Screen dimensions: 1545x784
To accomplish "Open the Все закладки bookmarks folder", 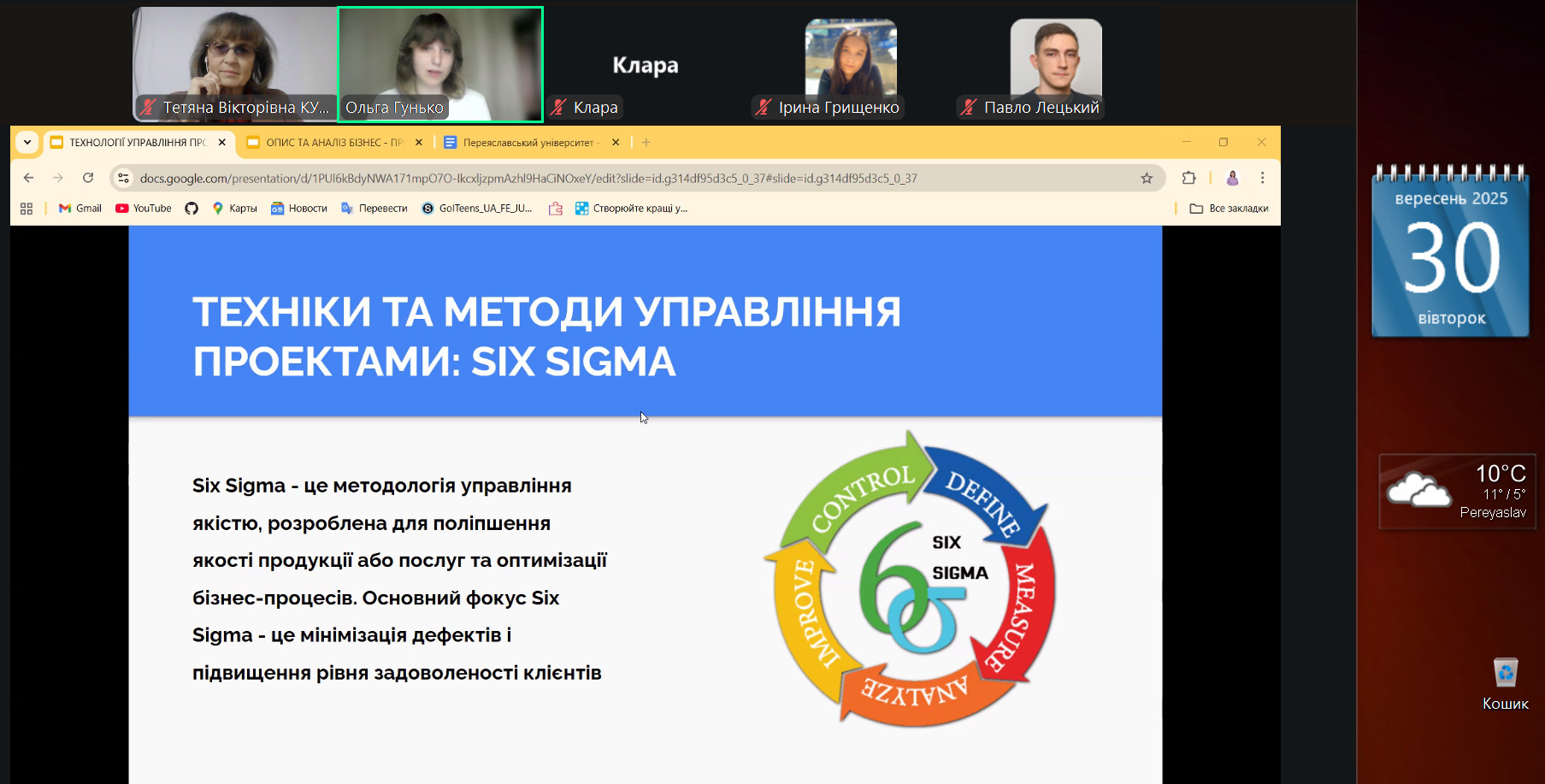I will pyautogui.click(x=1229, y=209).
